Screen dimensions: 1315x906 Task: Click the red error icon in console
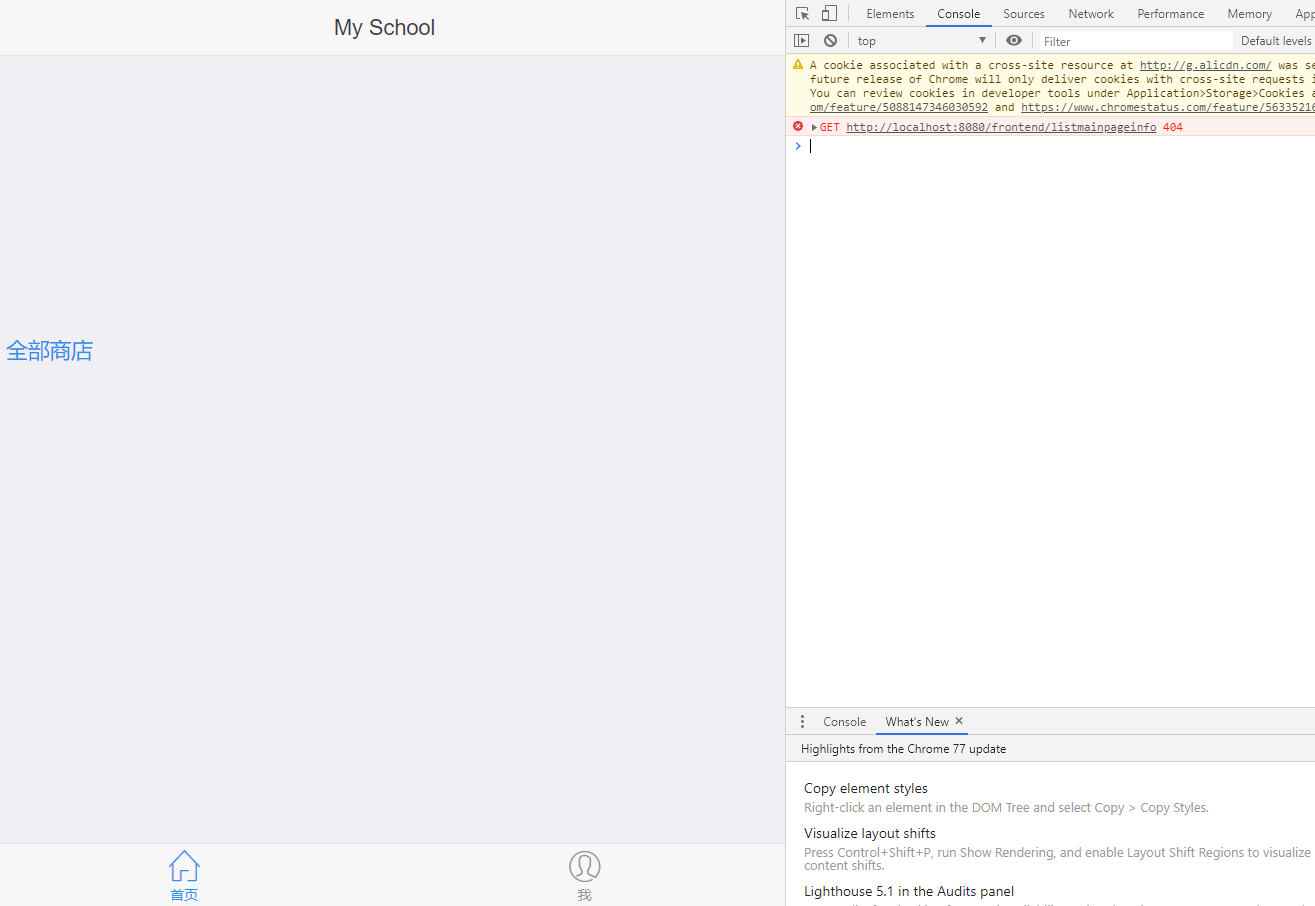pos(798,126)
